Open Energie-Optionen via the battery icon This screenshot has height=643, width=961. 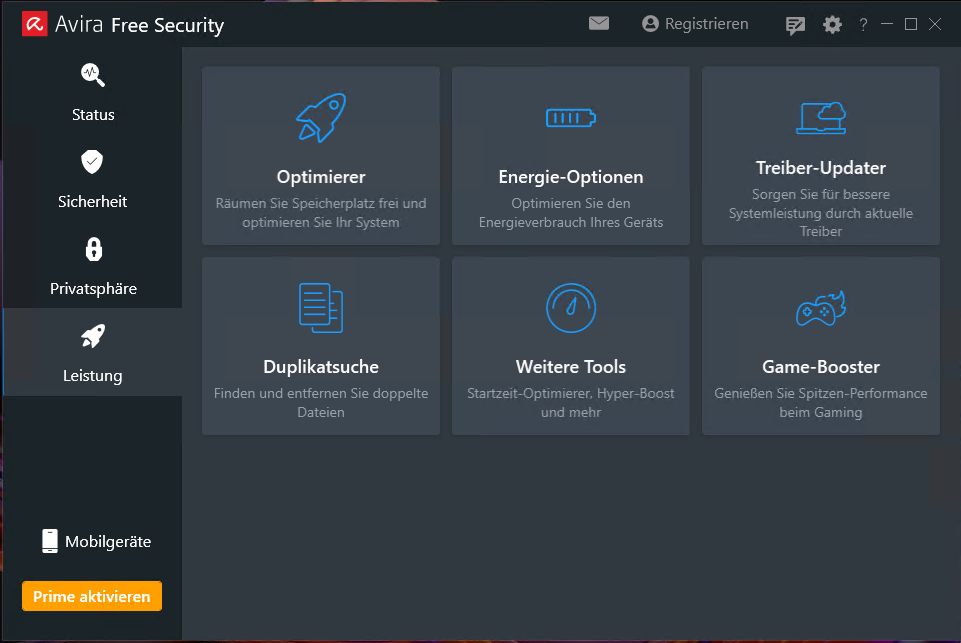pyautogui.click(x=571, y=118)
